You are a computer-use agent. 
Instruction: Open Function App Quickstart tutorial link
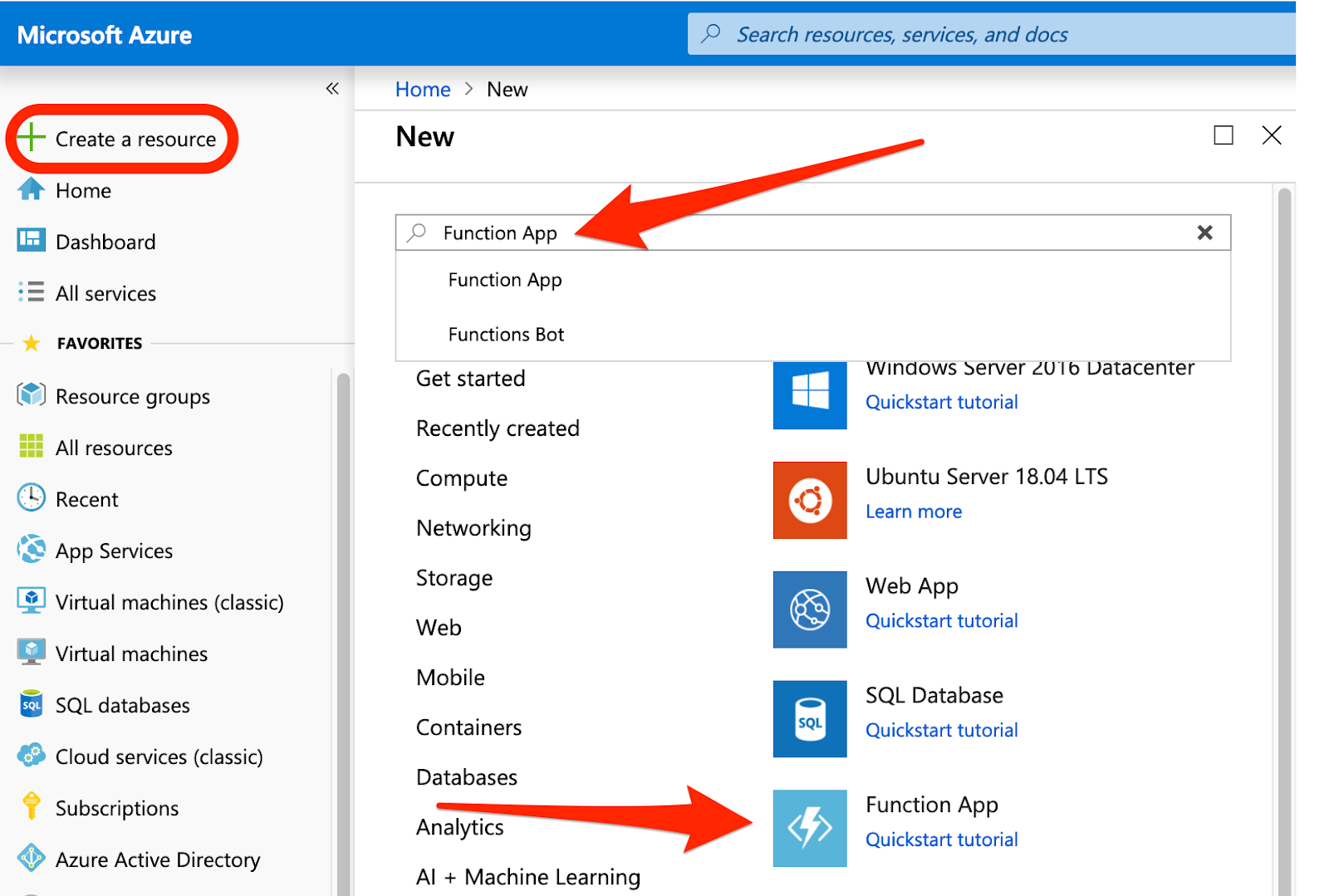point(942,840)
